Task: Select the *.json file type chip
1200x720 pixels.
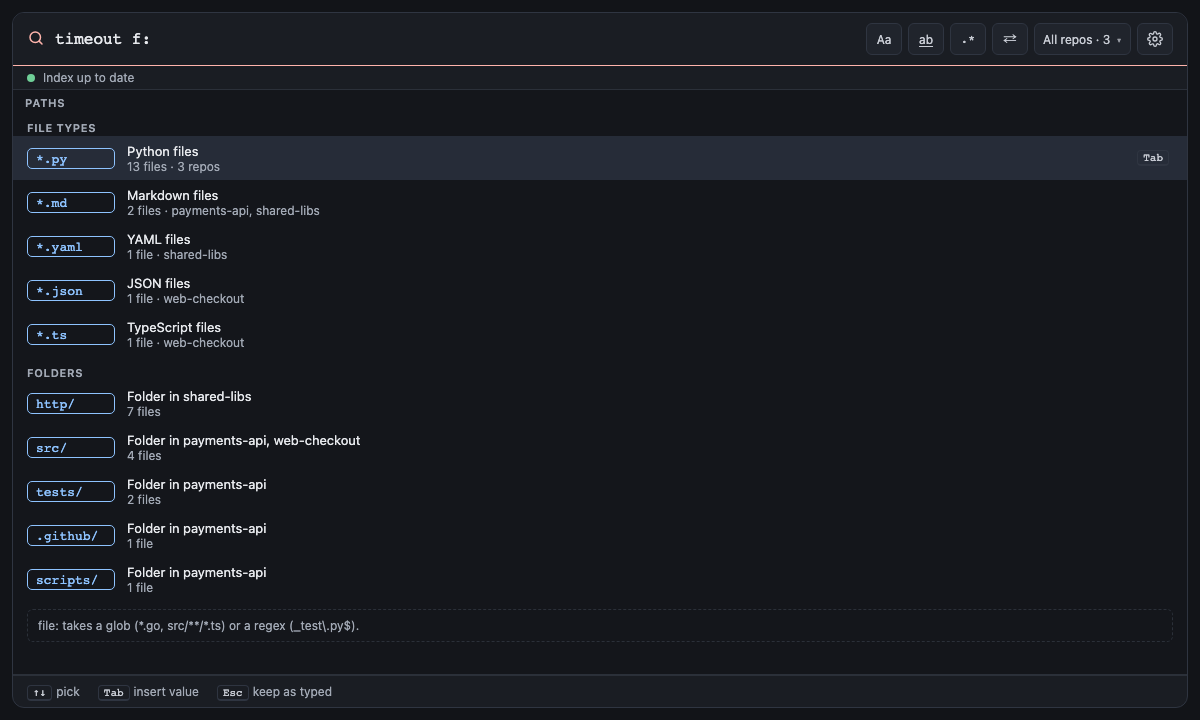Action: pos(71,291)
